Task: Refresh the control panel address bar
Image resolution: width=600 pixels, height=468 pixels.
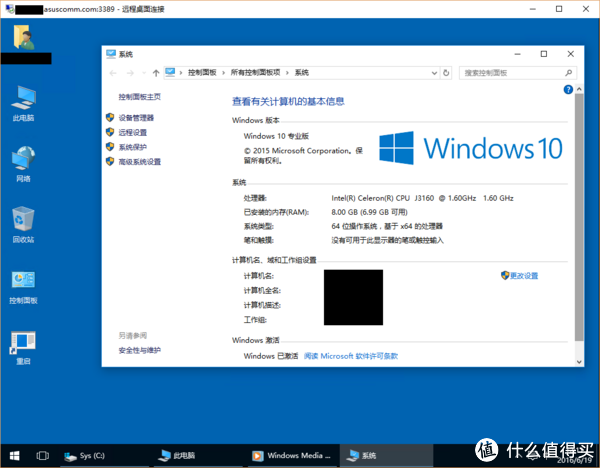Action: click(x=446, y=73)
